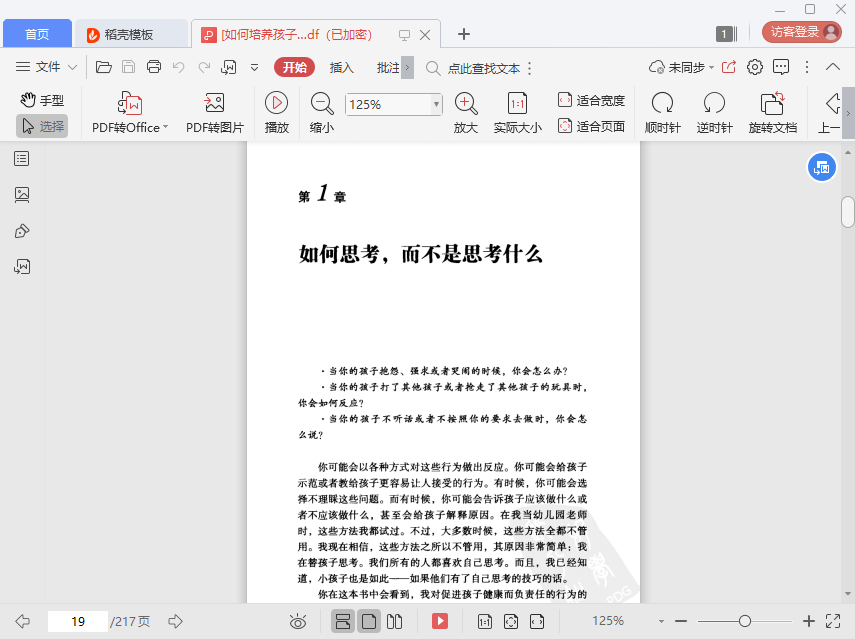Start the 播放 slideshow

pos(276,113)
